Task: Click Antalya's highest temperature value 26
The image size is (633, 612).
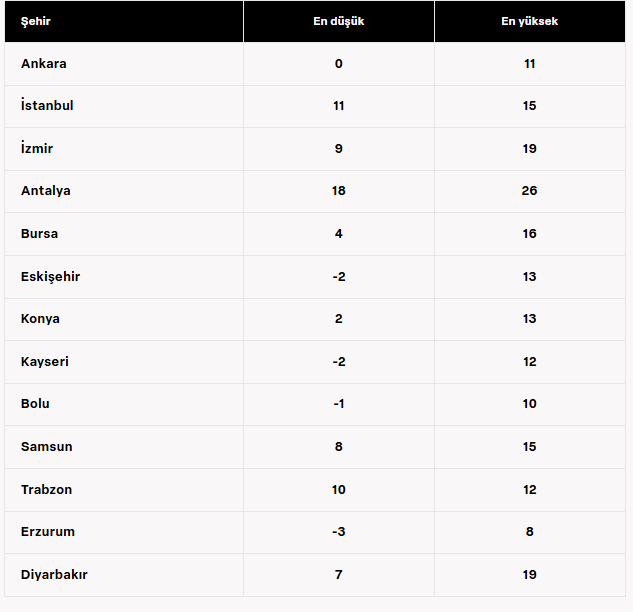Action: (x=529, y=191)
